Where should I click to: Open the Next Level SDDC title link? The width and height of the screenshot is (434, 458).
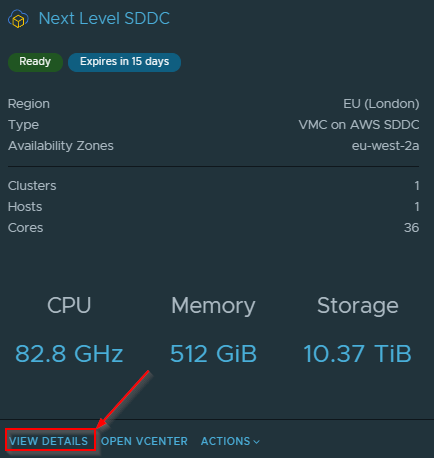104,18
